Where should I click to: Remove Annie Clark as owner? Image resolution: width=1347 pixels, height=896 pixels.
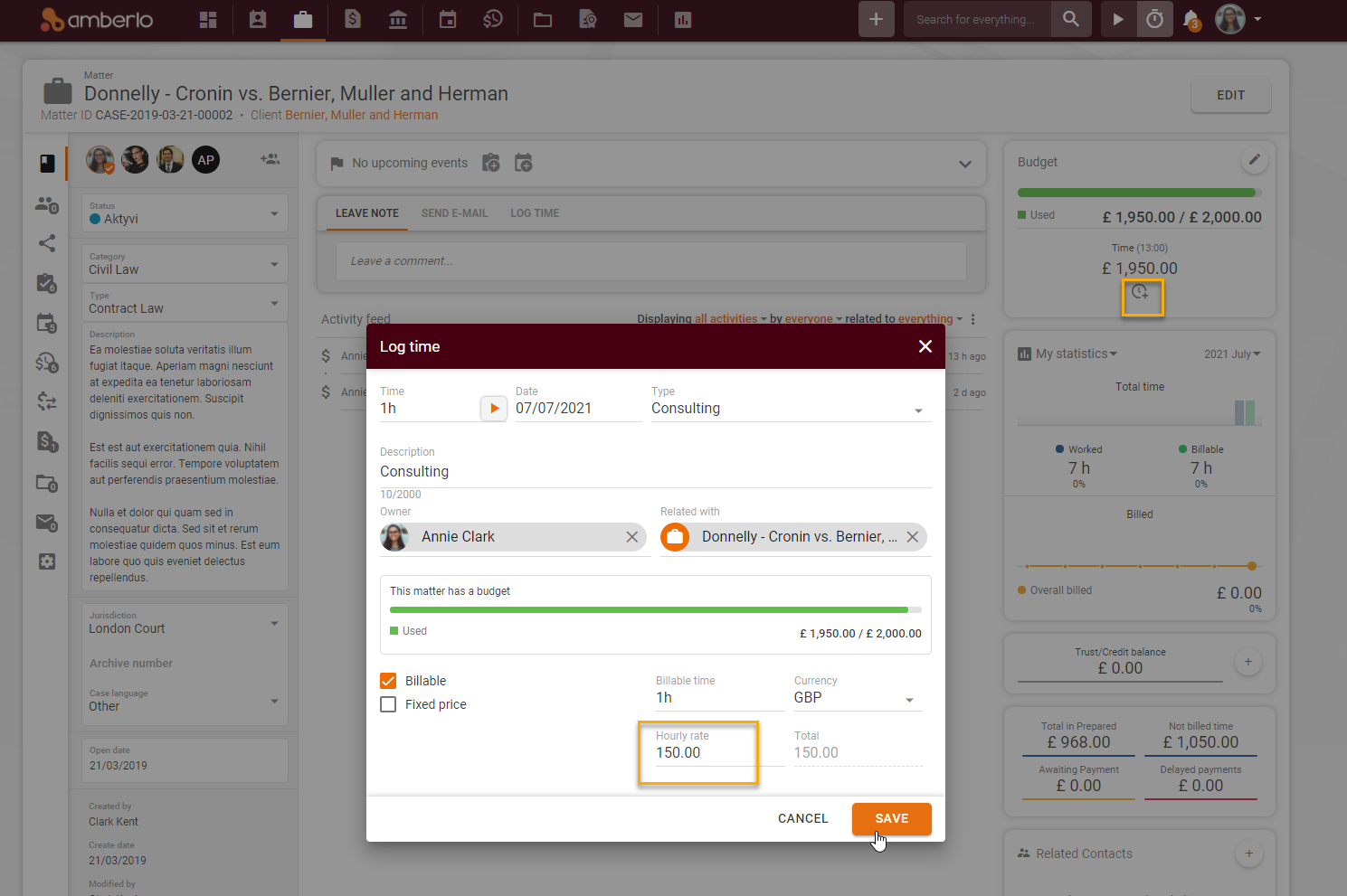632,537
